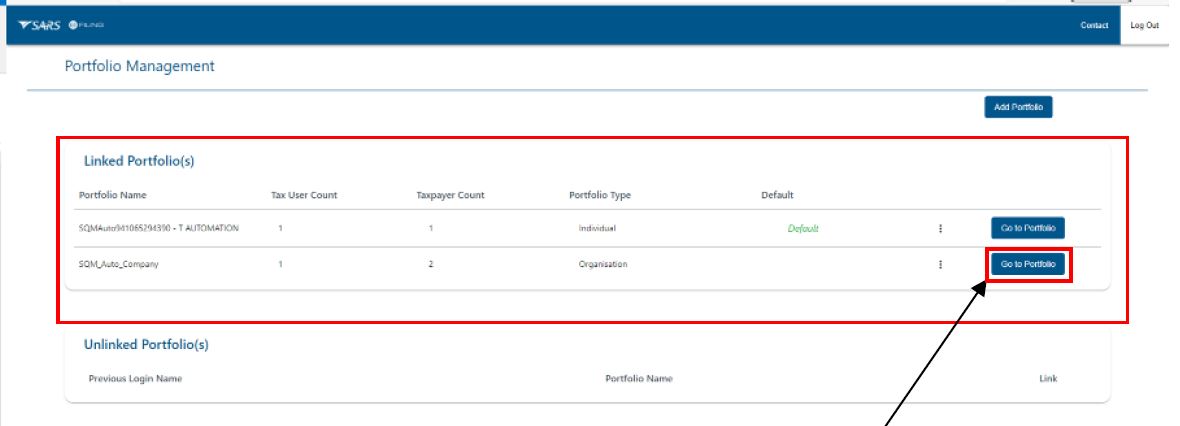Click the Portfolio Management page title

(x=139, y=66)
